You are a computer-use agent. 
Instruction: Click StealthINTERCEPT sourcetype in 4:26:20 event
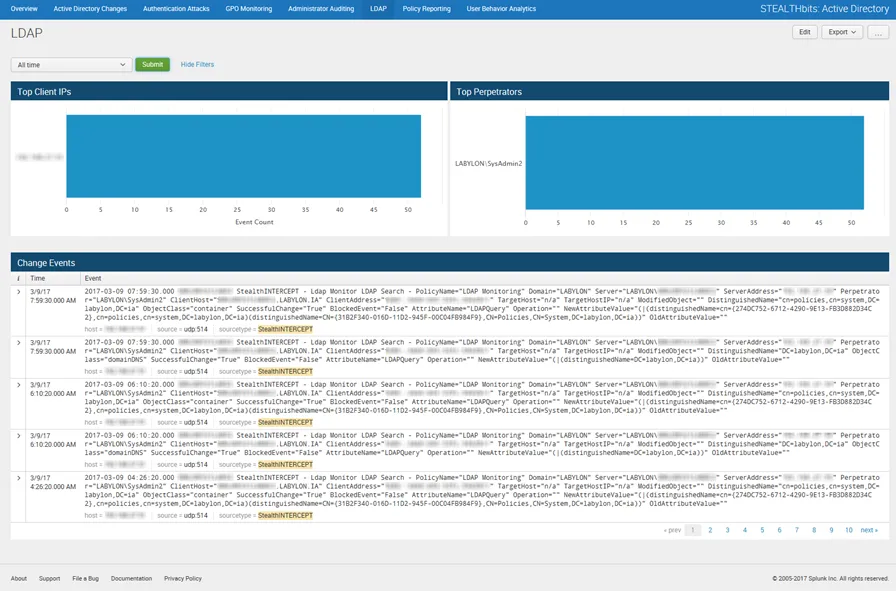285,516
